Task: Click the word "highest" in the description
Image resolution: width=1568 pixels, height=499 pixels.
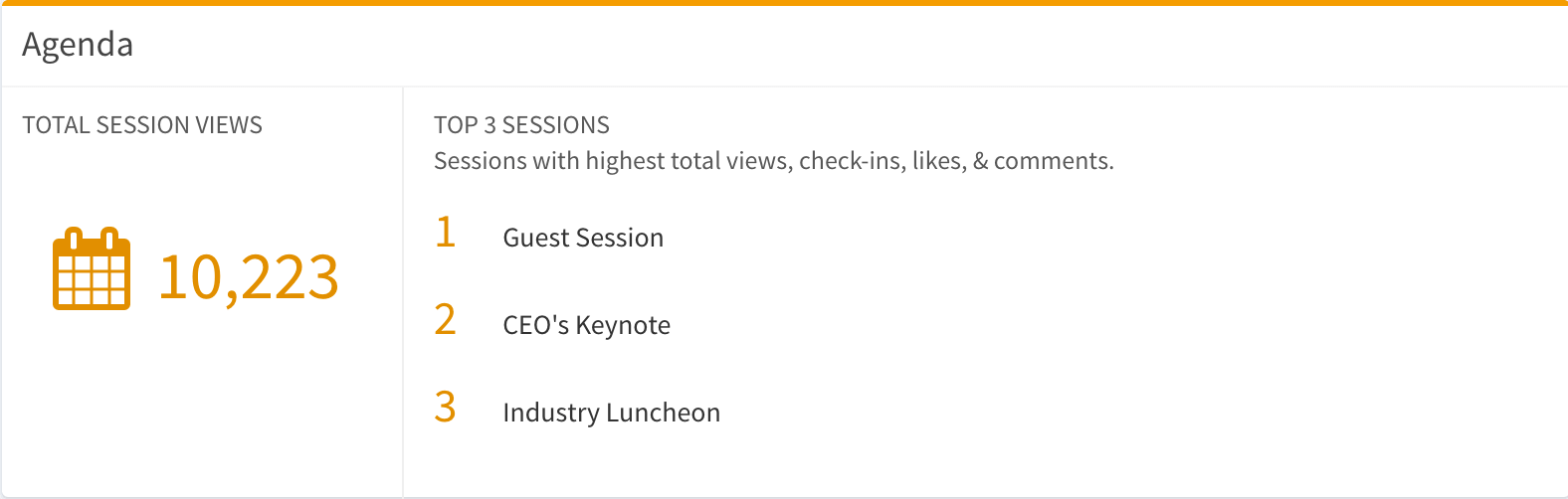Action: point(625,161)
